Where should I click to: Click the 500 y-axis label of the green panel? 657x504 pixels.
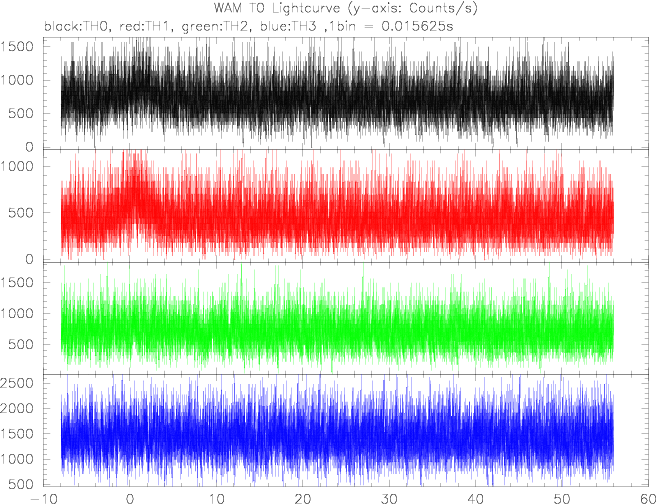pyautogui.click(x=22, y=344)
